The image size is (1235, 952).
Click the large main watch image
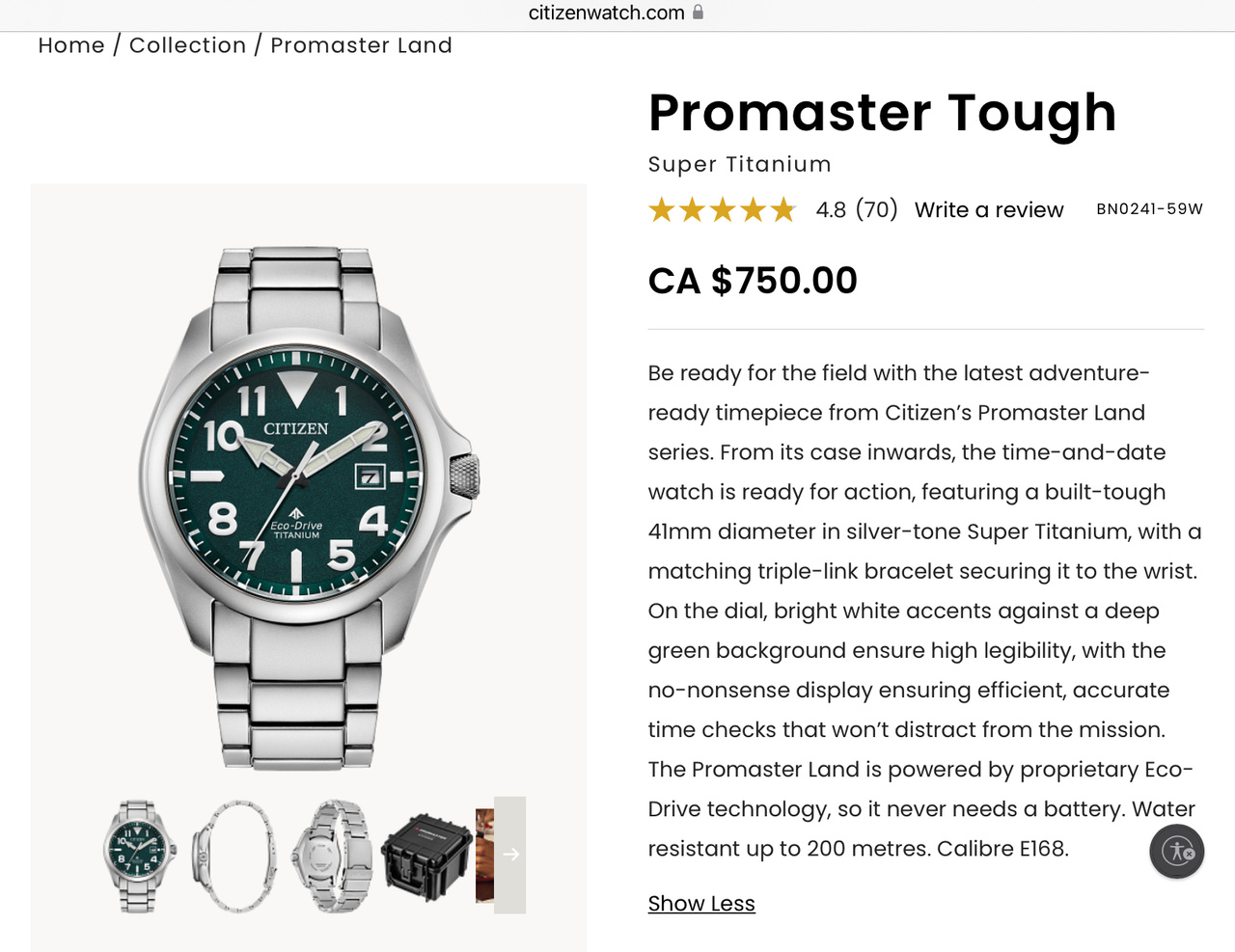coord(308,506)
